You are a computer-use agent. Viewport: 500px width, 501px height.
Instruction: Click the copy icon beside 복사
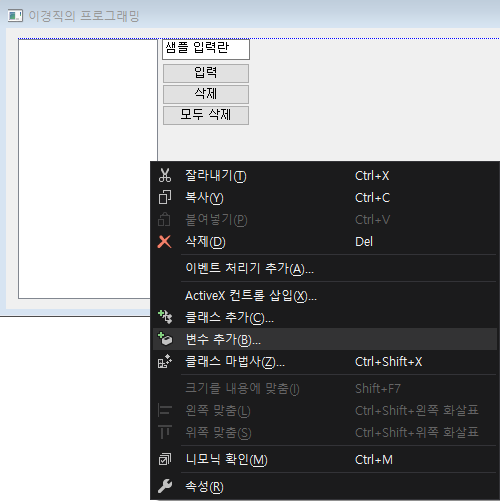point(165,197)
